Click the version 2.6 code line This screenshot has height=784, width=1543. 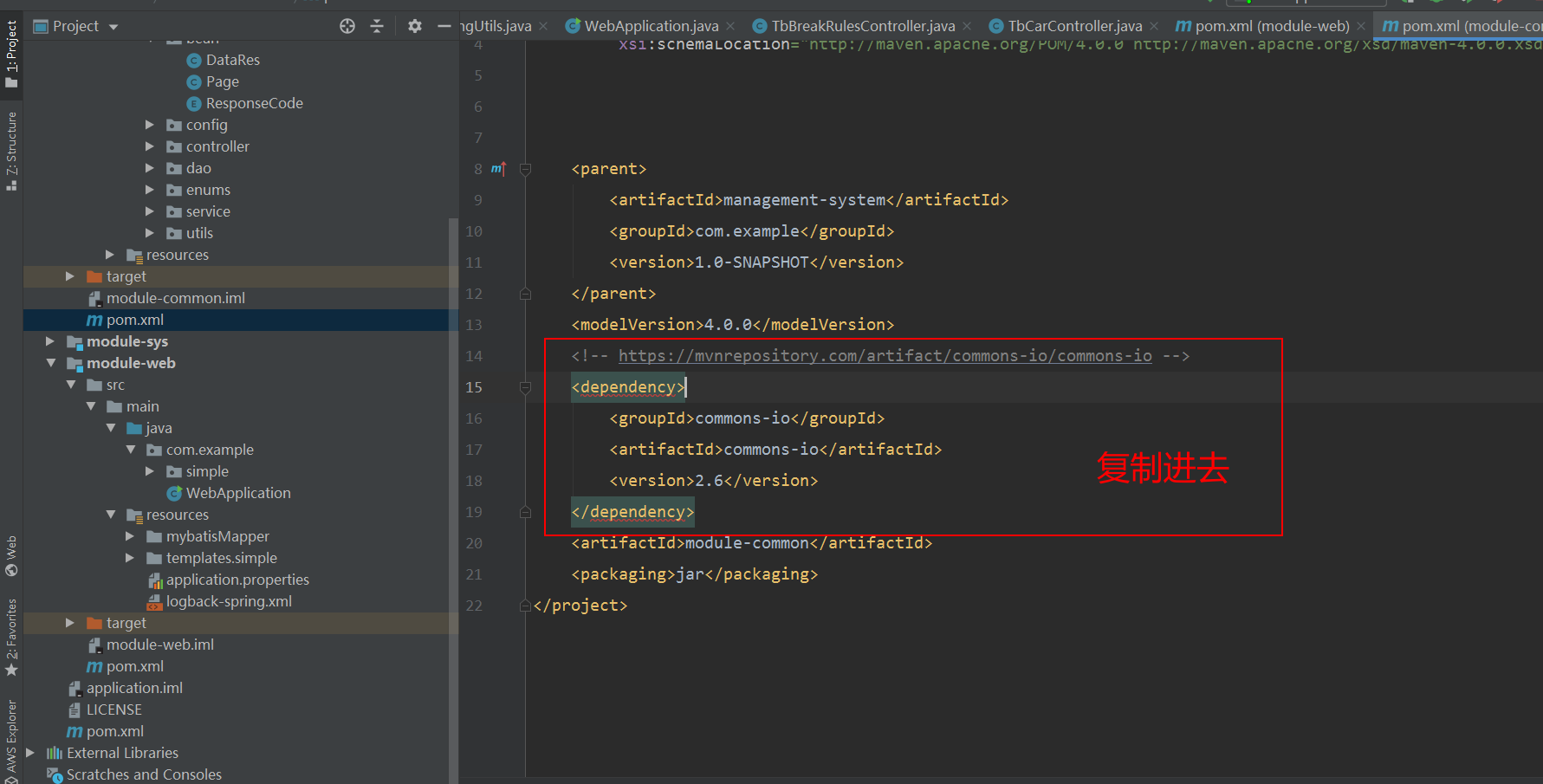714,481
